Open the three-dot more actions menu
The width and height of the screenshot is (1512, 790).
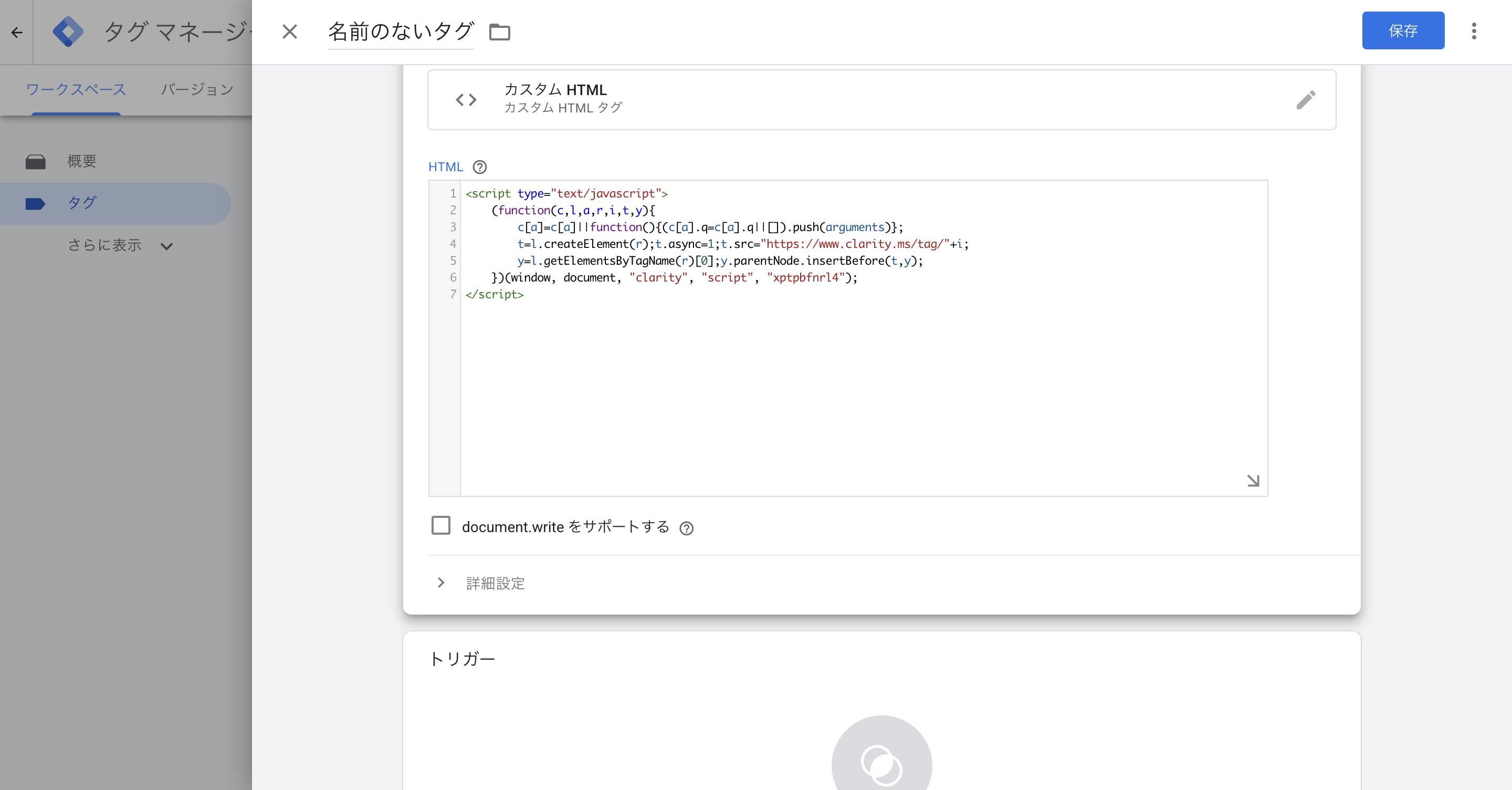1474,31
